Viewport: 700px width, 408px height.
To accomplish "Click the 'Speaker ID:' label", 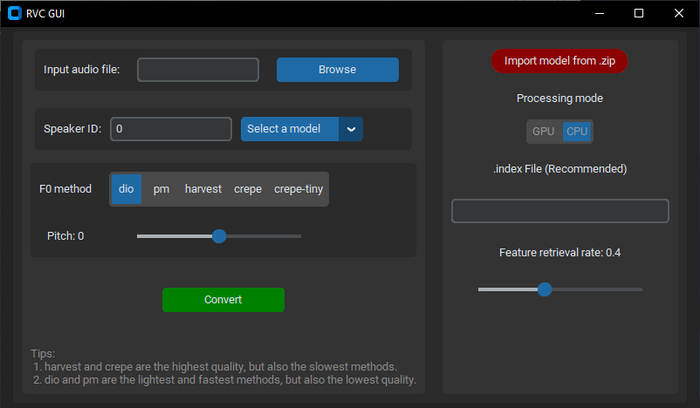I will coord(72,129).
